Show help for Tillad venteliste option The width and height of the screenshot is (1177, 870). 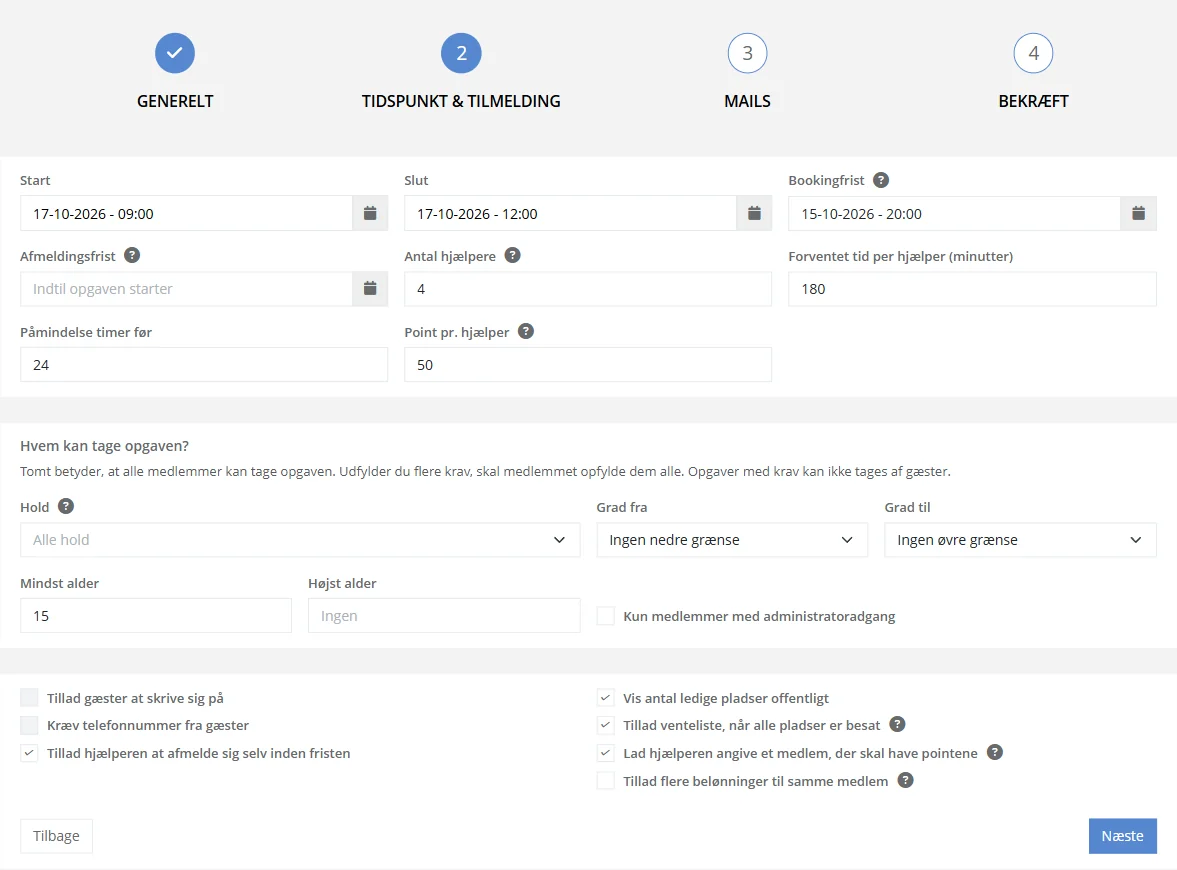pyautogui.click(x=897, y=724)
